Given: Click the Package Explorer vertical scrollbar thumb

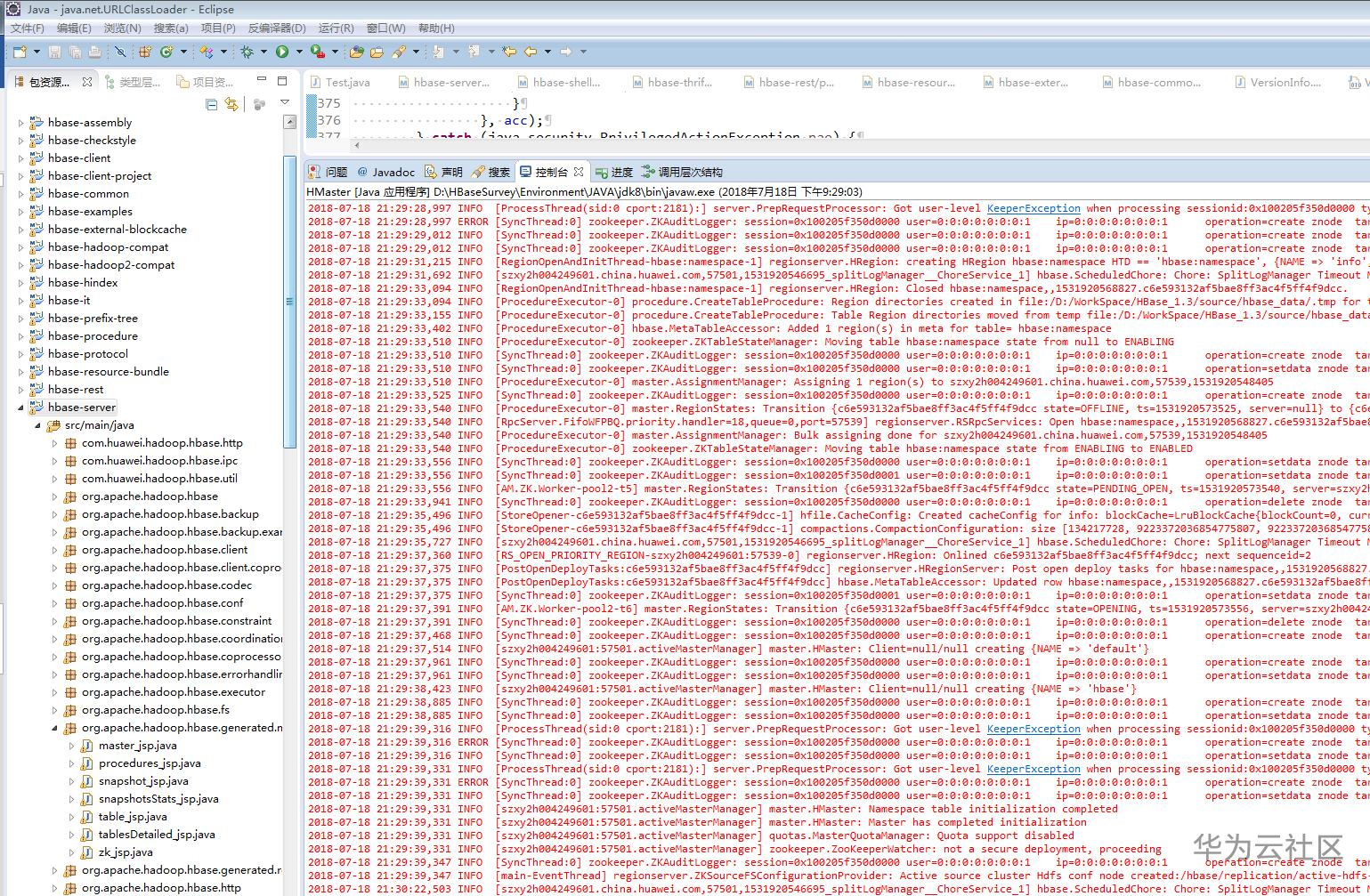Looking at the screenshot, I should point(289,303).
